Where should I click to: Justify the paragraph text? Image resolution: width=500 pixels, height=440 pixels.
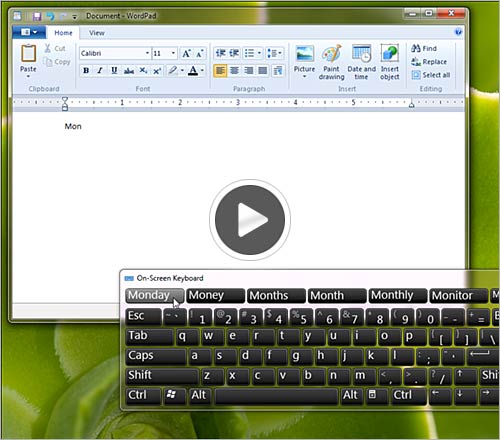[x=263, y=71]
